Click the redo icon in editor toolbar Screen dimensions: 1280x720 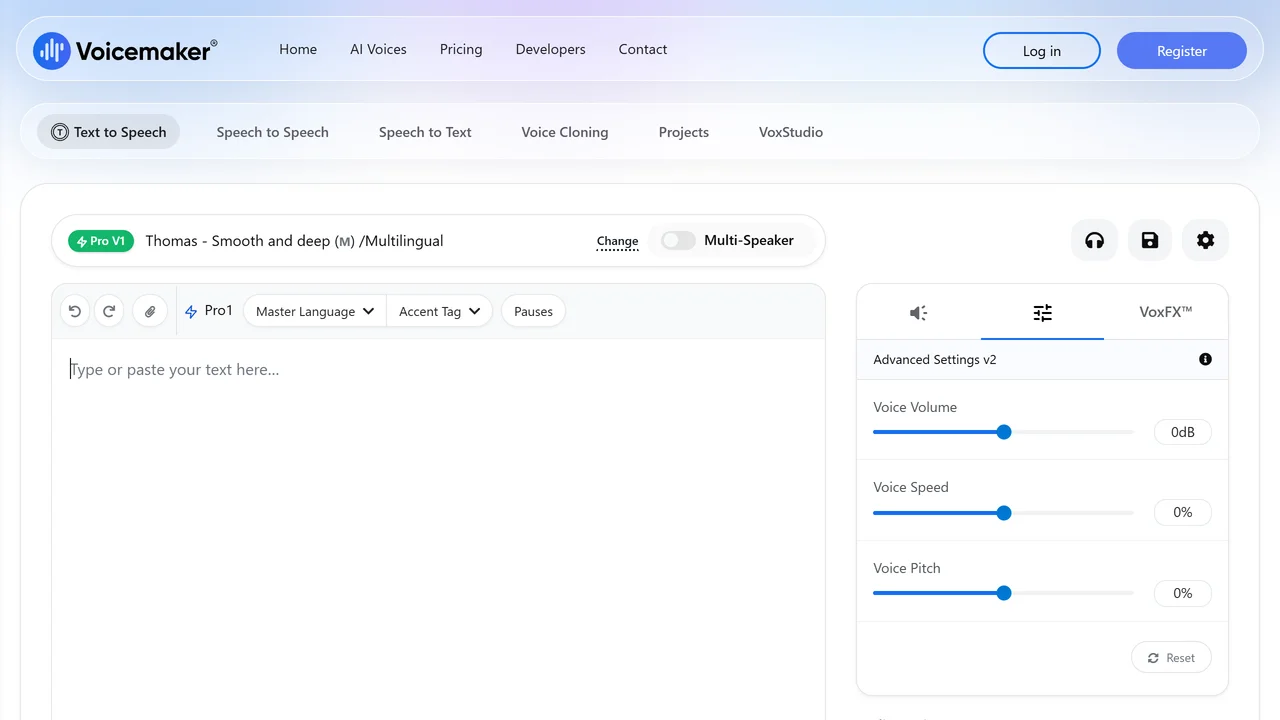tap(110, 311)
